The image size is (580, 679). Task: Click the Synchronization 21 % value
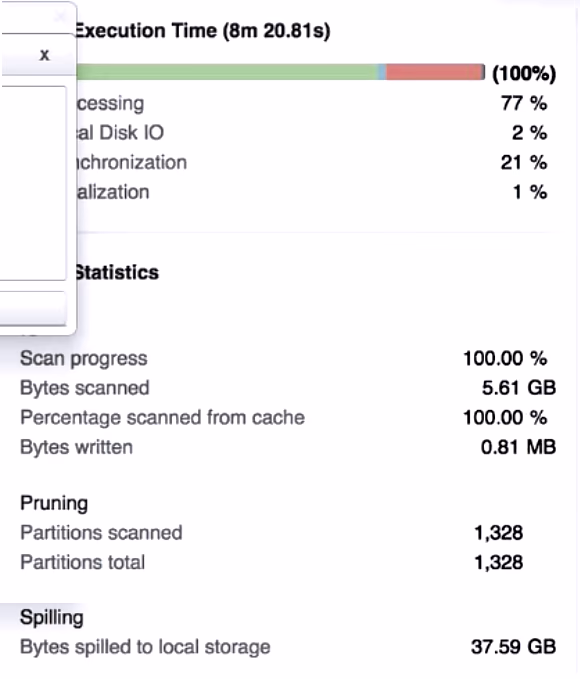tap(524, 163)
